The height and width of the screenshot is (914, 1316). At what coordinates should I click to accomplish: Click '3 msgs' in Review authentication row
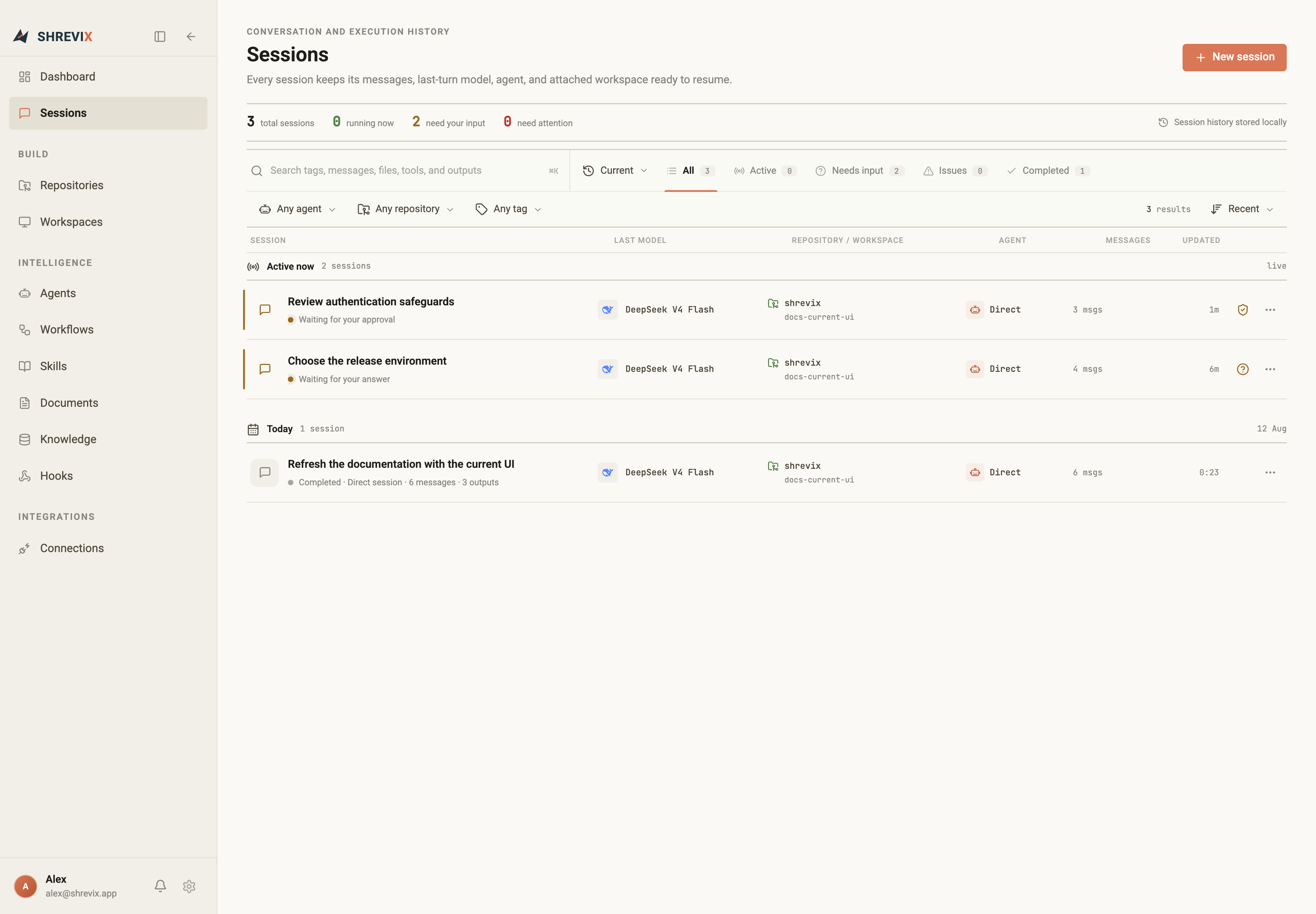(x=1087, y=310)
